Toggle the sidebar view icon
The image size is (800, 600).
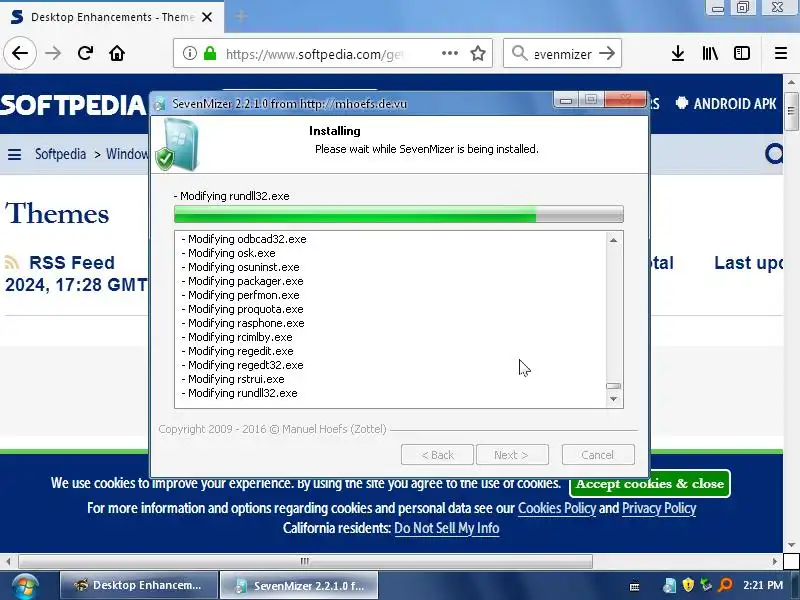742,53
